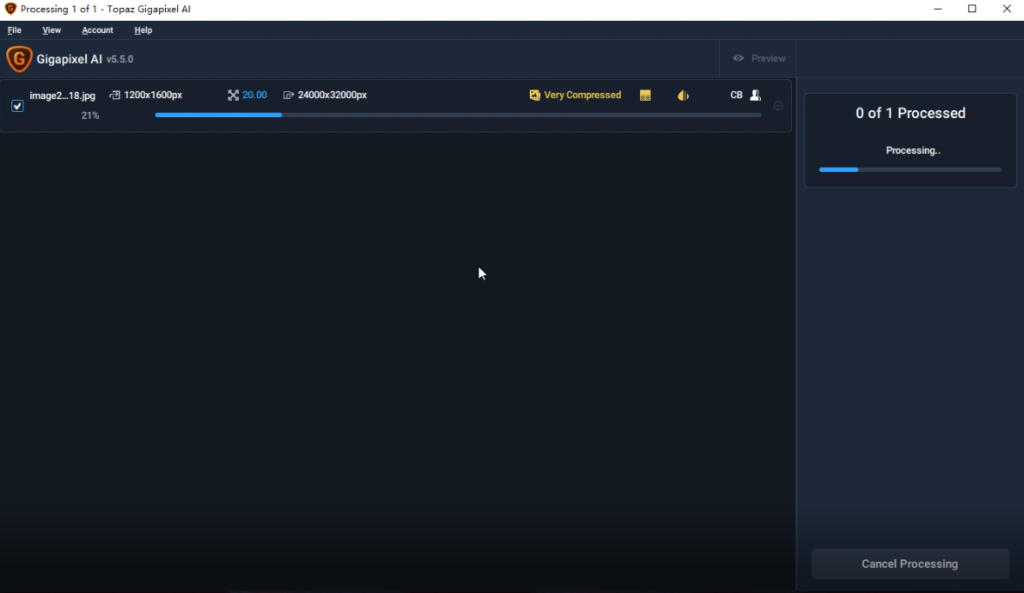Image resolution: width=1024 pixels, height=593 pixels.
Task: Open the Account menu
Action: pos(97,30)
